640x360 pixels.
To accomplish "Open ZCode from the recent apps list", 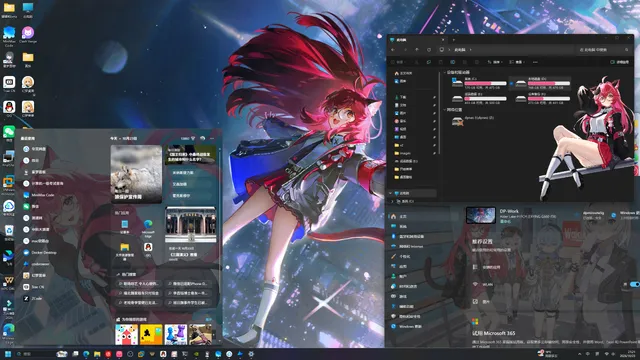I will (33, 299).
